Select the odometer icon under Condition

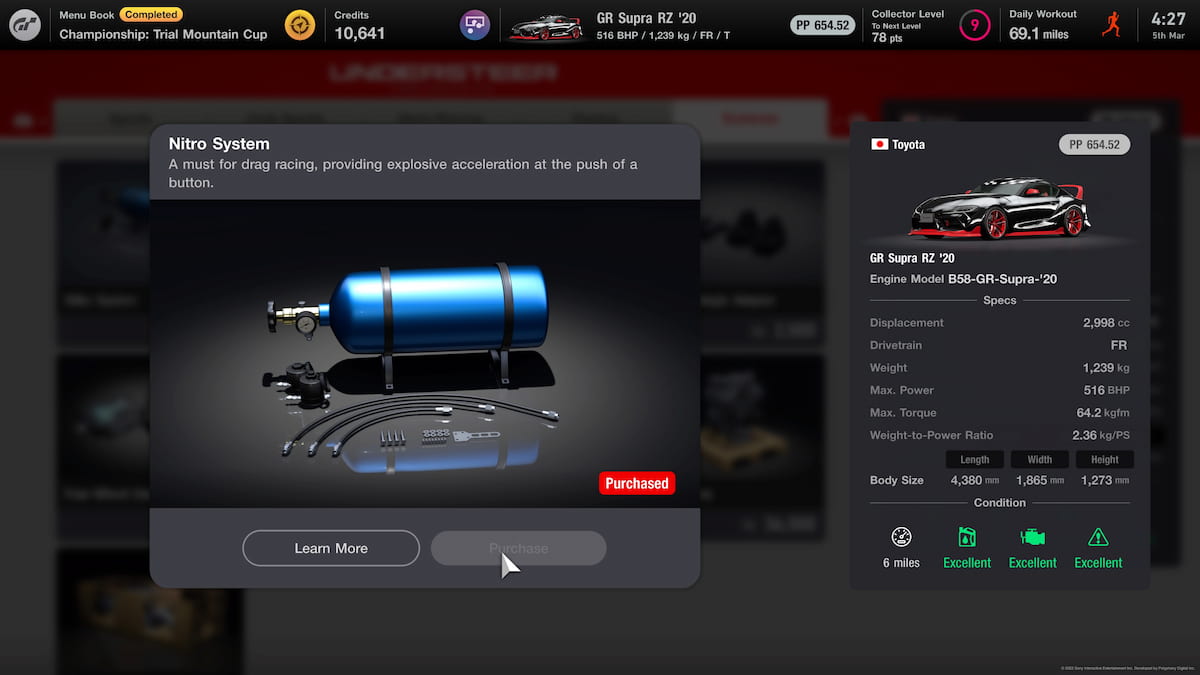click(901, 538)
